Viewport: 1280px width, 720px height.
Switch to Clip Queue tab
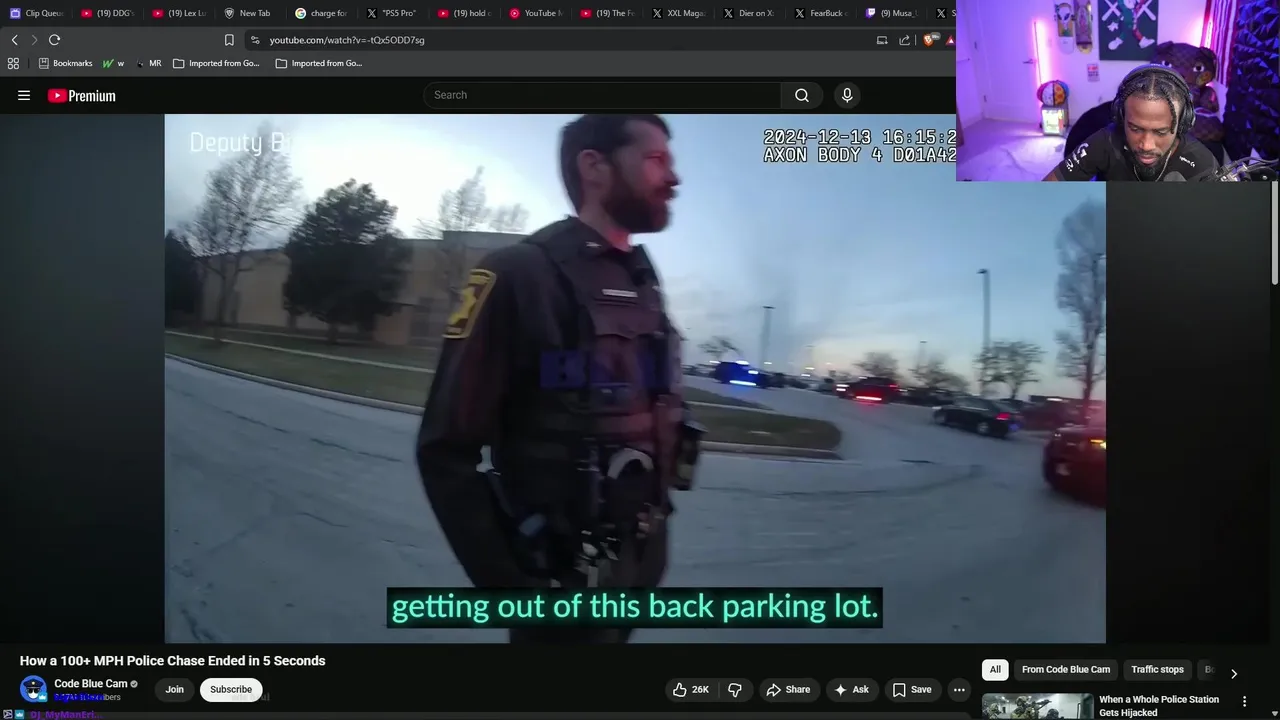point(36,13)
